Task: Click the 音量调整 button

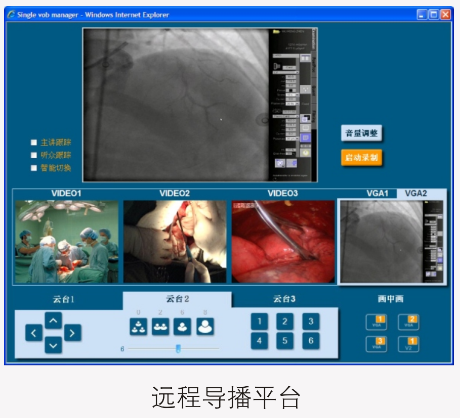Action: pyautogui.click(x=362, y=133)
